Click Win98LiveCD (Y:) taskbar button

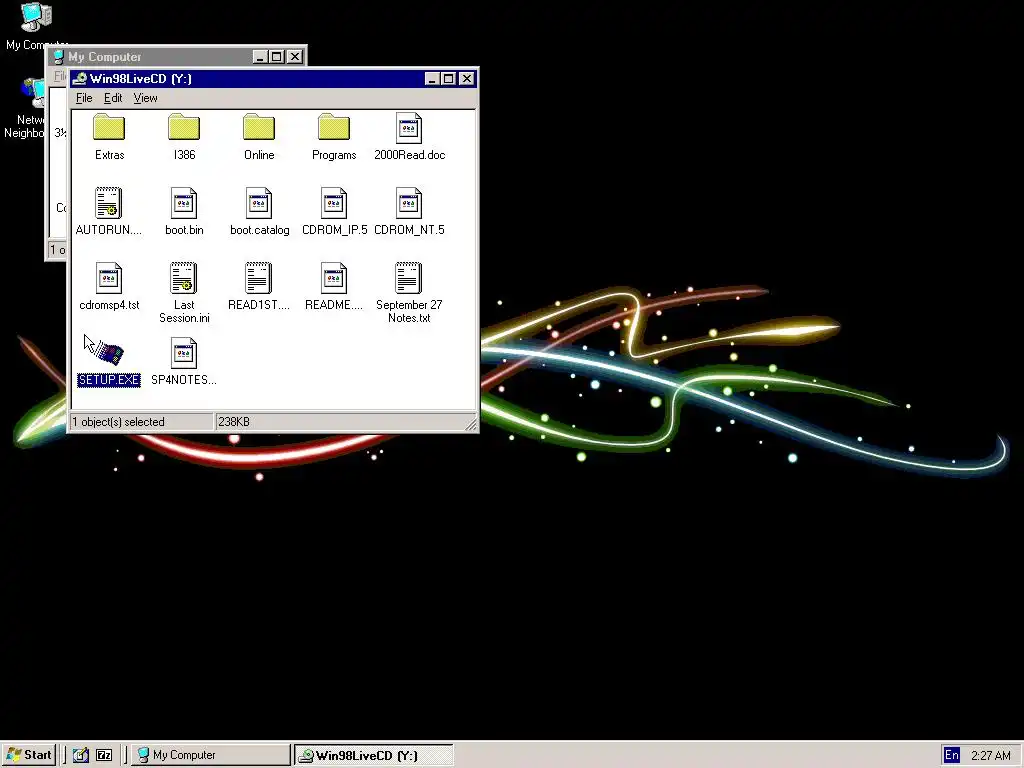click(373, 755)
